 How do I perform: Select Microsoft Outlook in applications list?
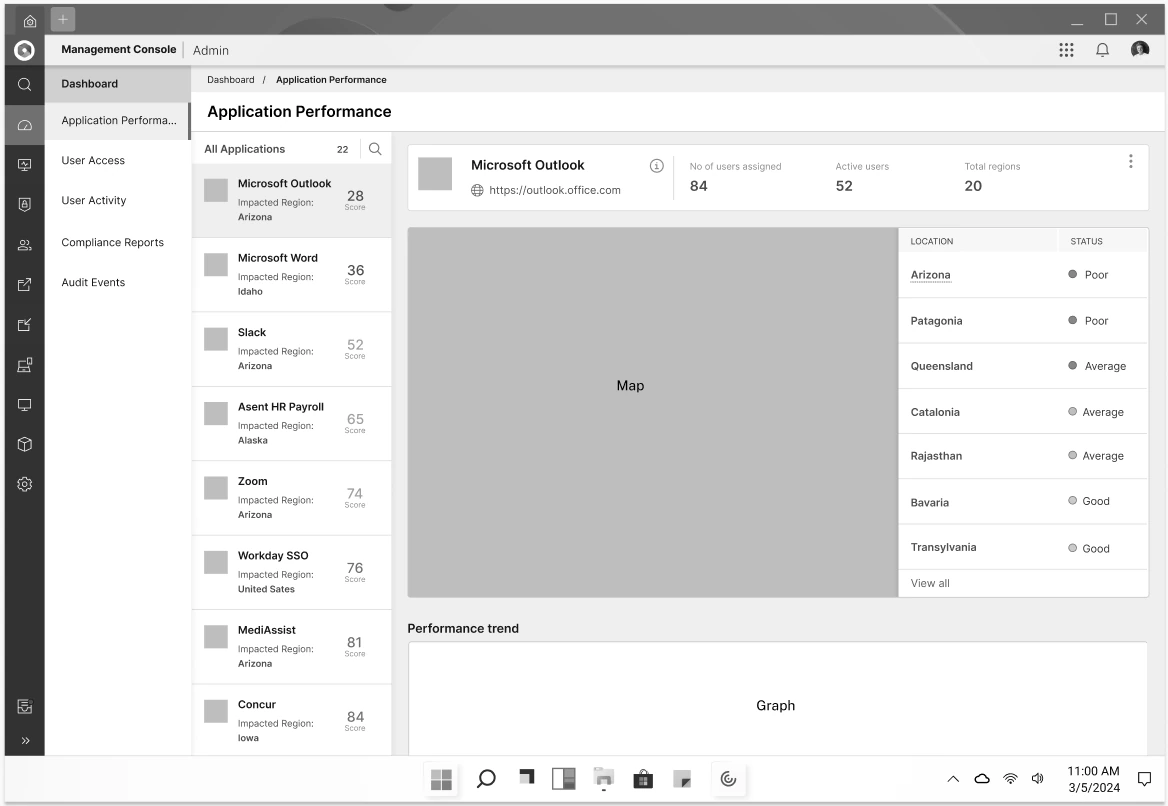291,200
